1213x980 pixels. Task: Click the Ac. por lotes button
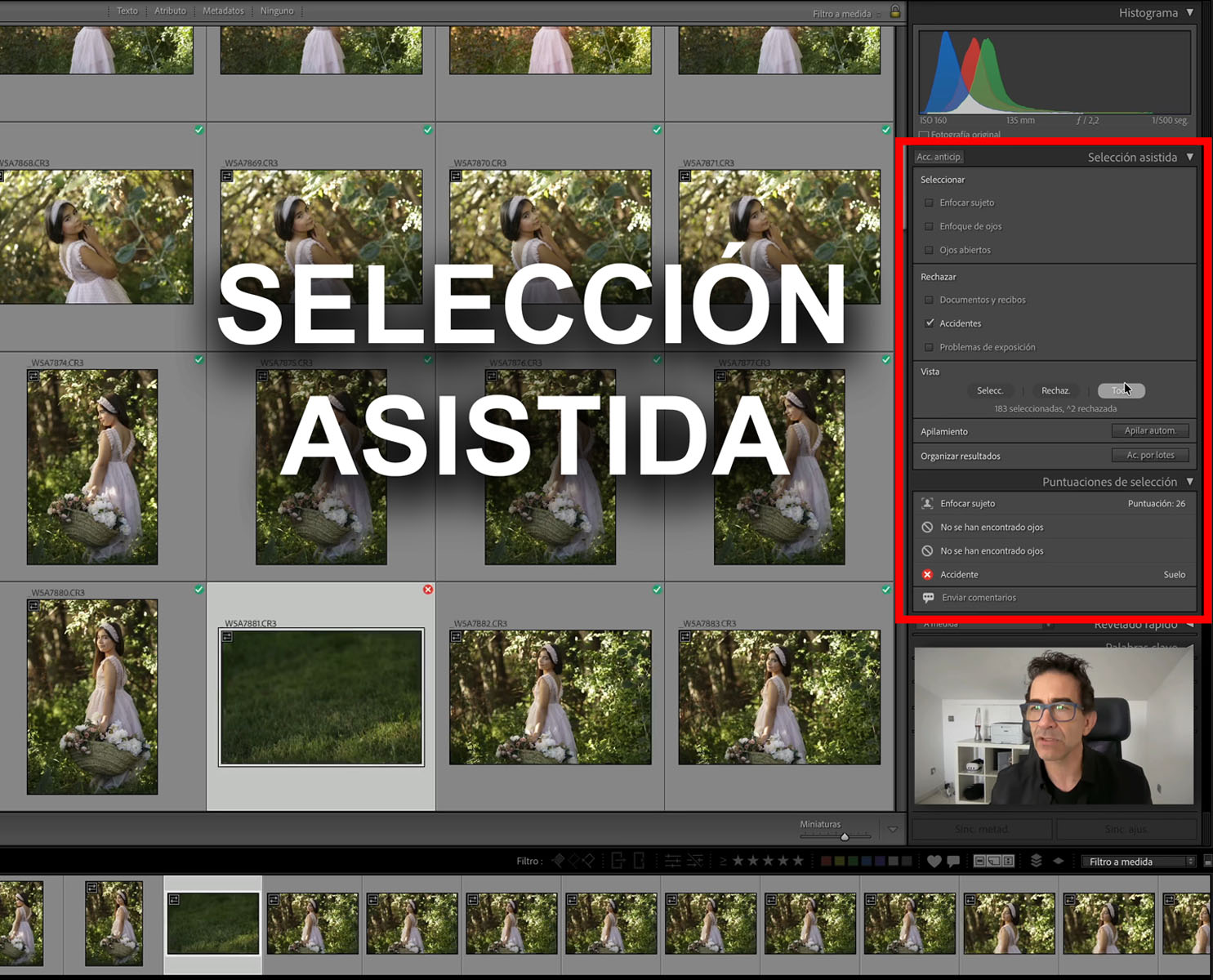1150,455
